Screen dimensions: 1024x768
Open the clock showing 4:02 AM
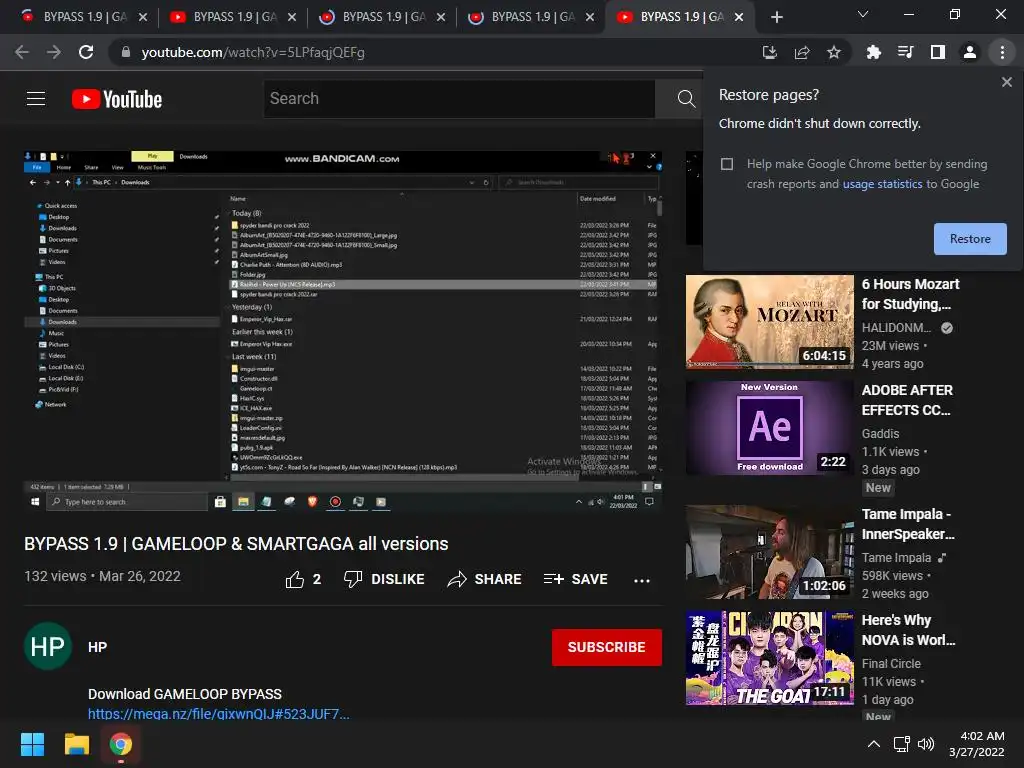click(977, 744)
